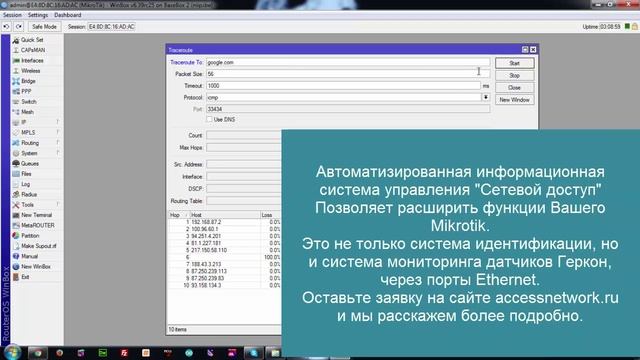Open the Log viewer
The width and height of the screenshot is (640, 360).
pyautogui.click(x=25, y=184)
